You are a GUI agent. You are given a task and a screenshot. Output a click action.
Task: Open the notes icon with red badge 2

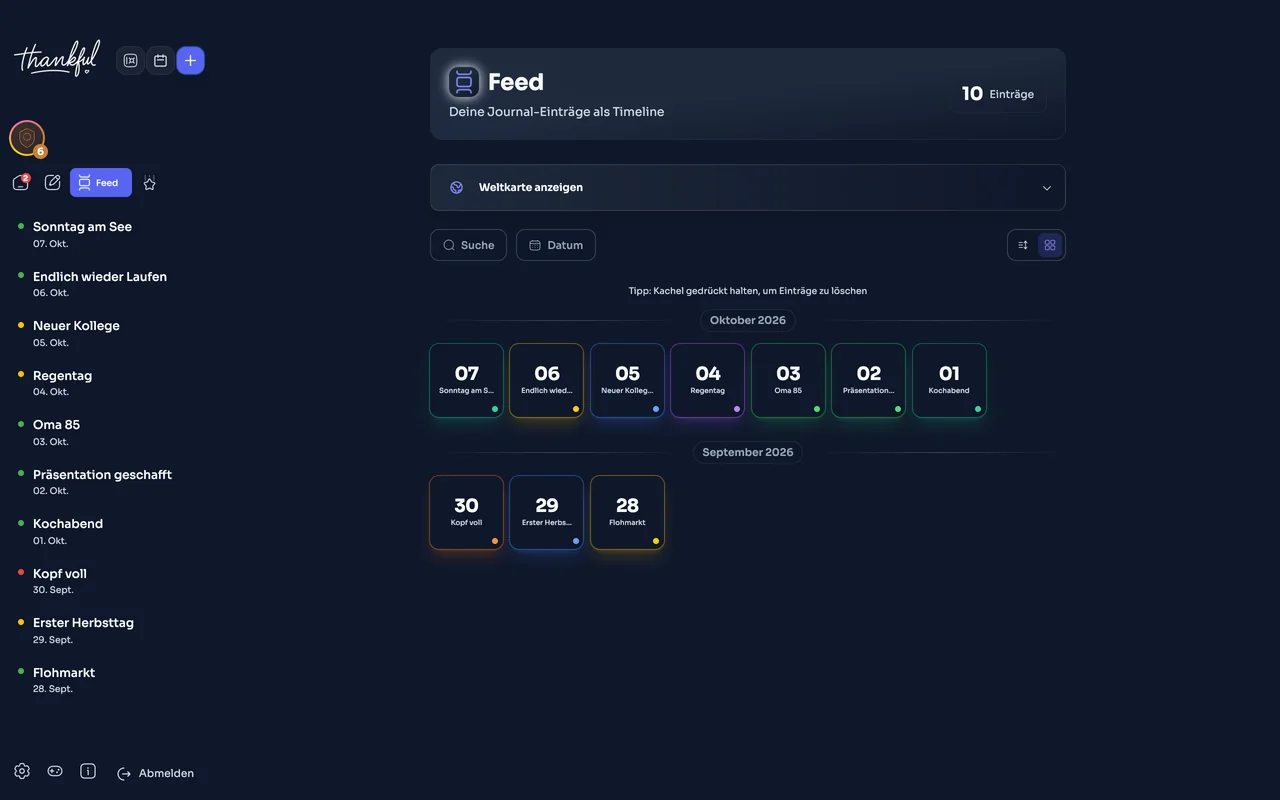pyautogui.click(x=21, y=183)
